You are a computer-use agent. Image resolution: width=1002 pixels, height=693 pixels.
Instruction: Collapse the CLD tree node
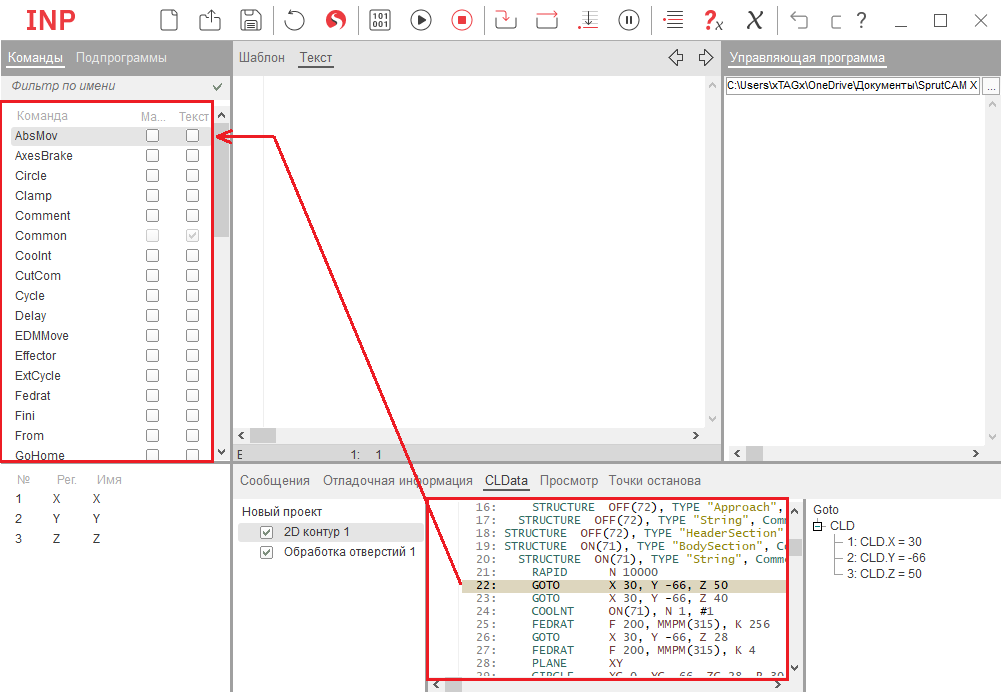click(817, 526)
